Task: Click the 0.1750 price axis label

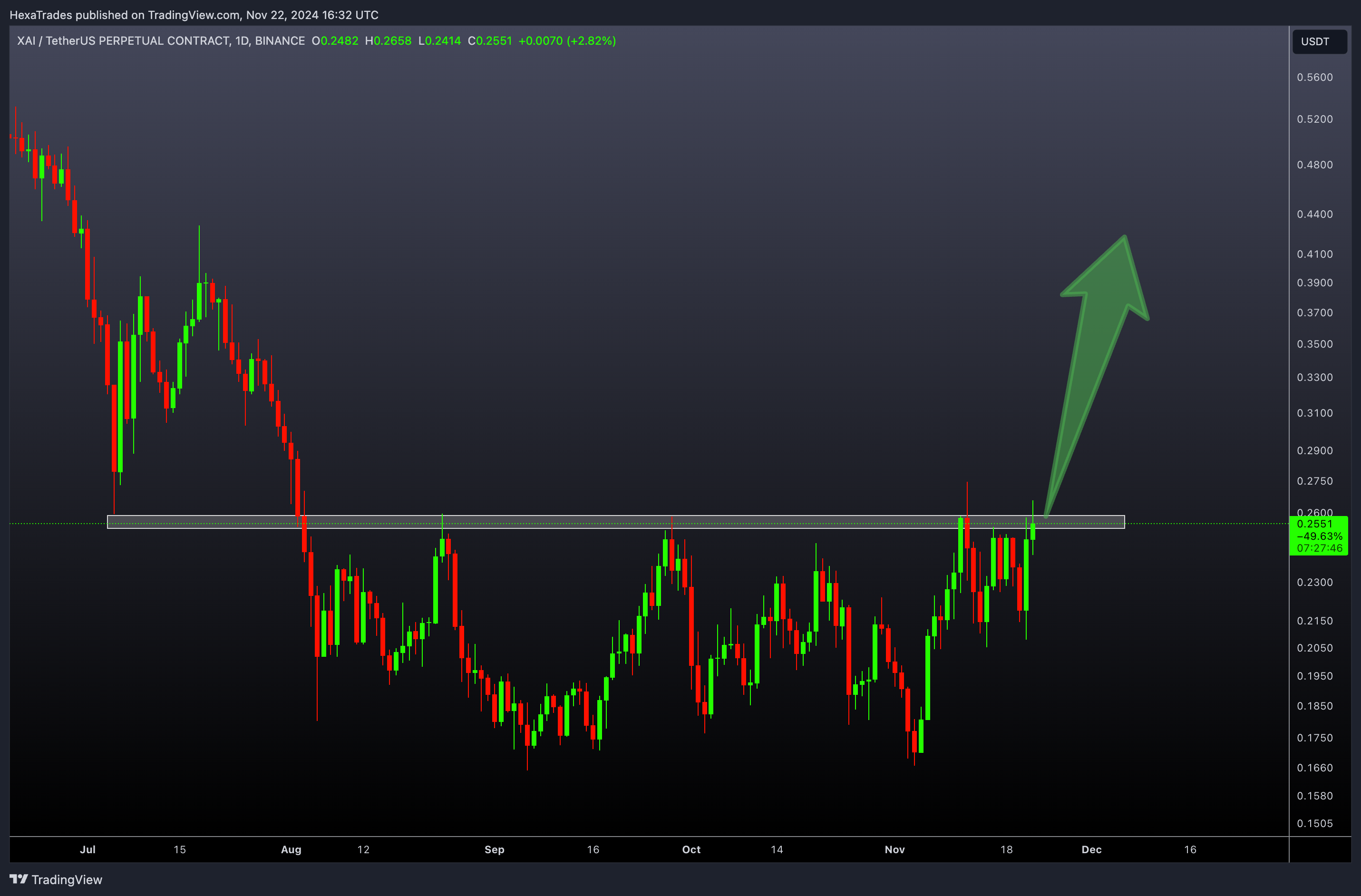Action: tap(1315, 738)
